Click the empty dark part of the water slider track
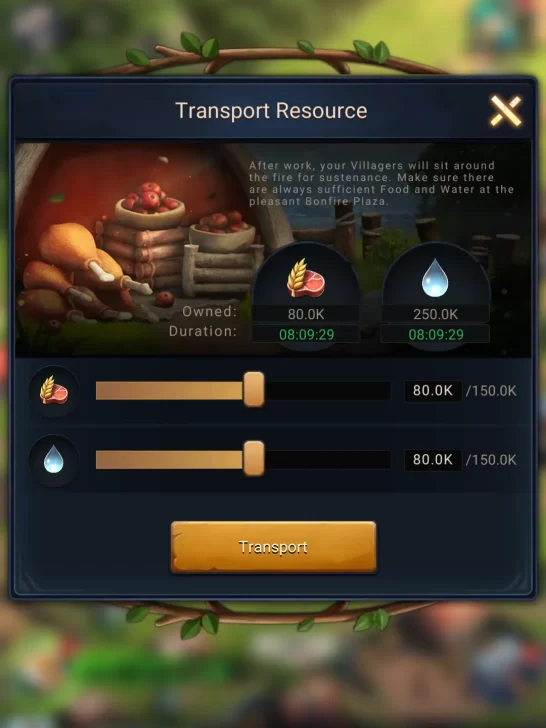This screenshot has width=546, height=728. pyautogui.click(x=328, y=460)
